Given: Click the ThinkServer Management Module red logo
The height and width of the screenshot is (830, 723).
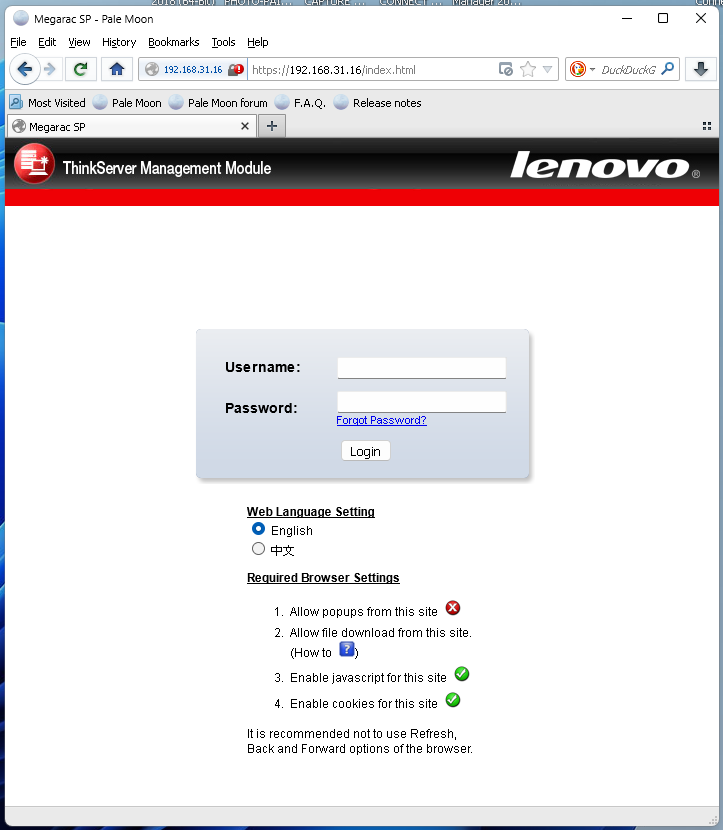Looking at the screenshot, I should click(34, 164).
